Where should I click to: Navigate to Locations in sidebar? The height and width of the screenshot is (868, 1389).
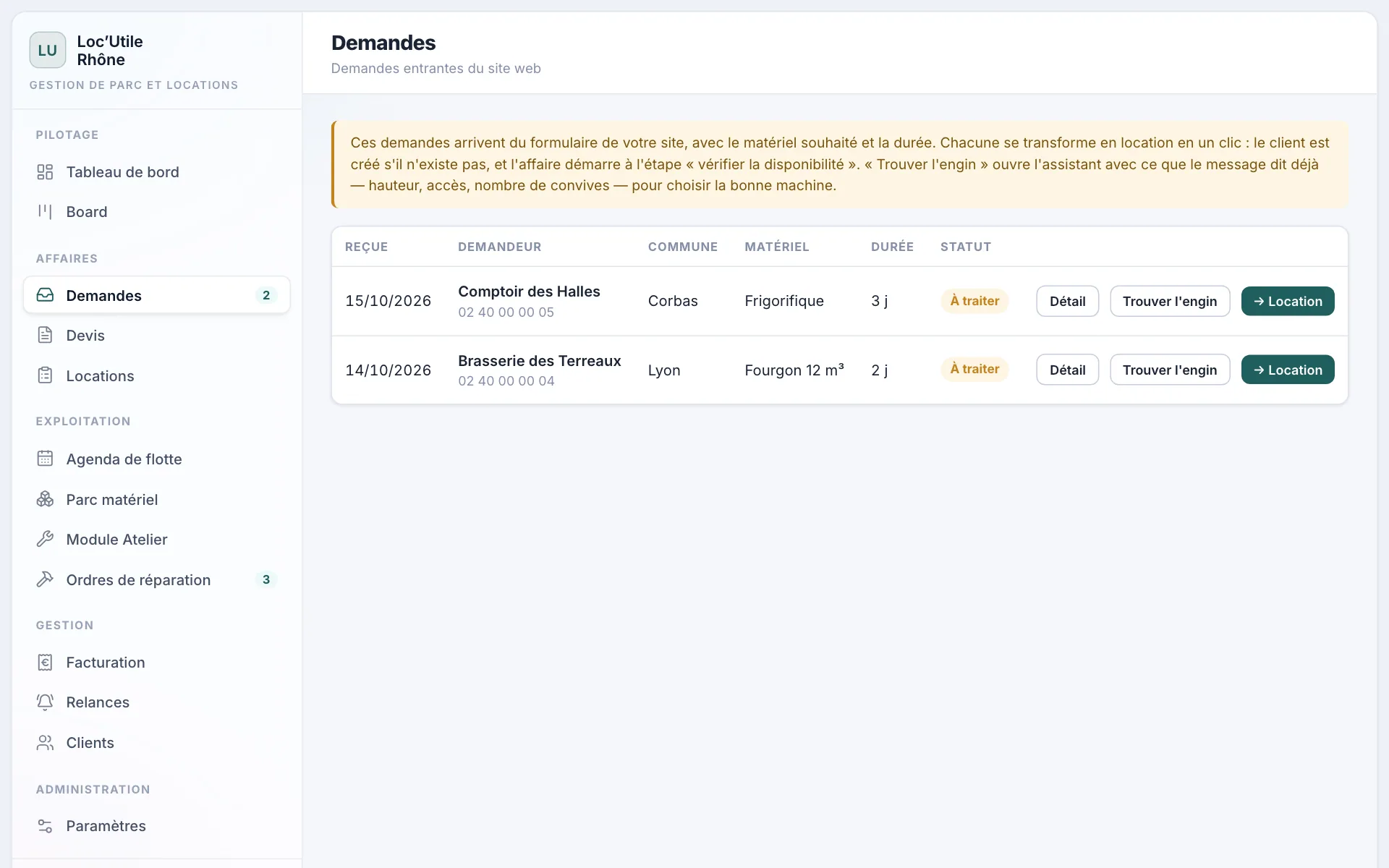[x=157, y=376]
